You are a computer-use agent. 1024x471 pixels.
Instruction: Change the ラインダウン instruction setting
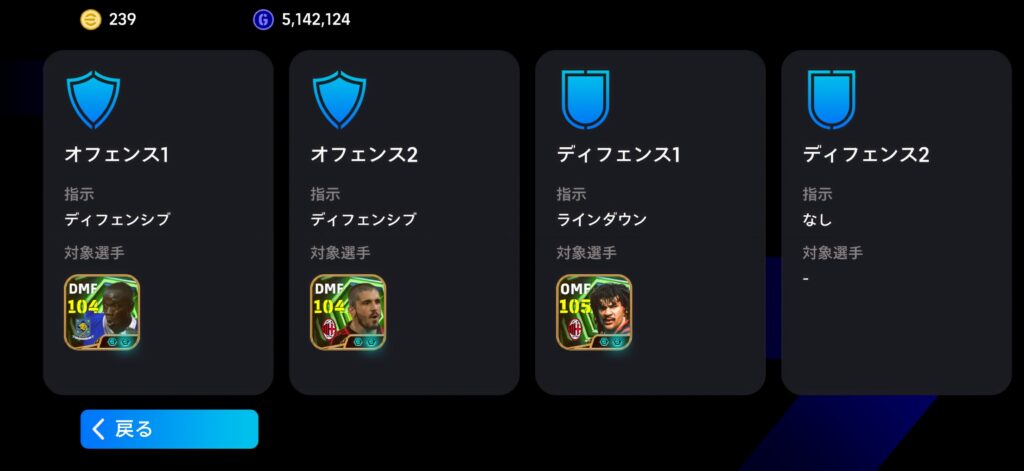click(x=601, y=219)
